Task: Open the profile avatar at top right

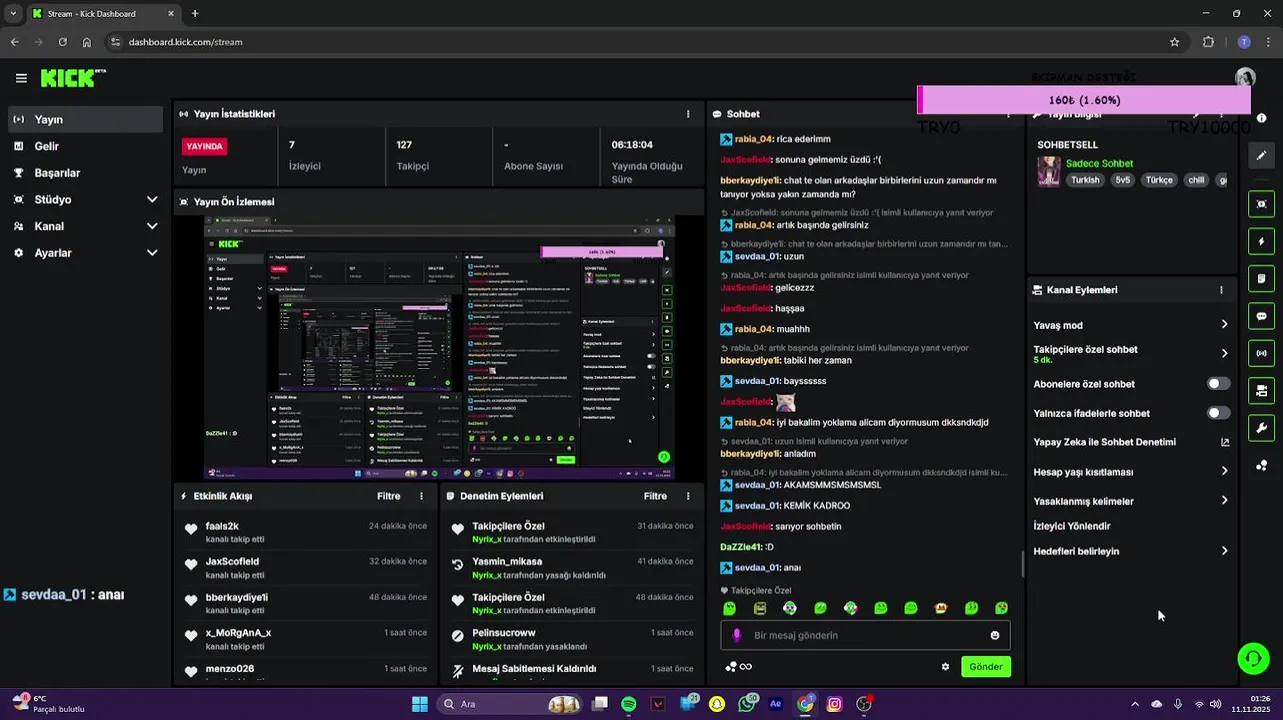Action: (x=1245, y=77)
